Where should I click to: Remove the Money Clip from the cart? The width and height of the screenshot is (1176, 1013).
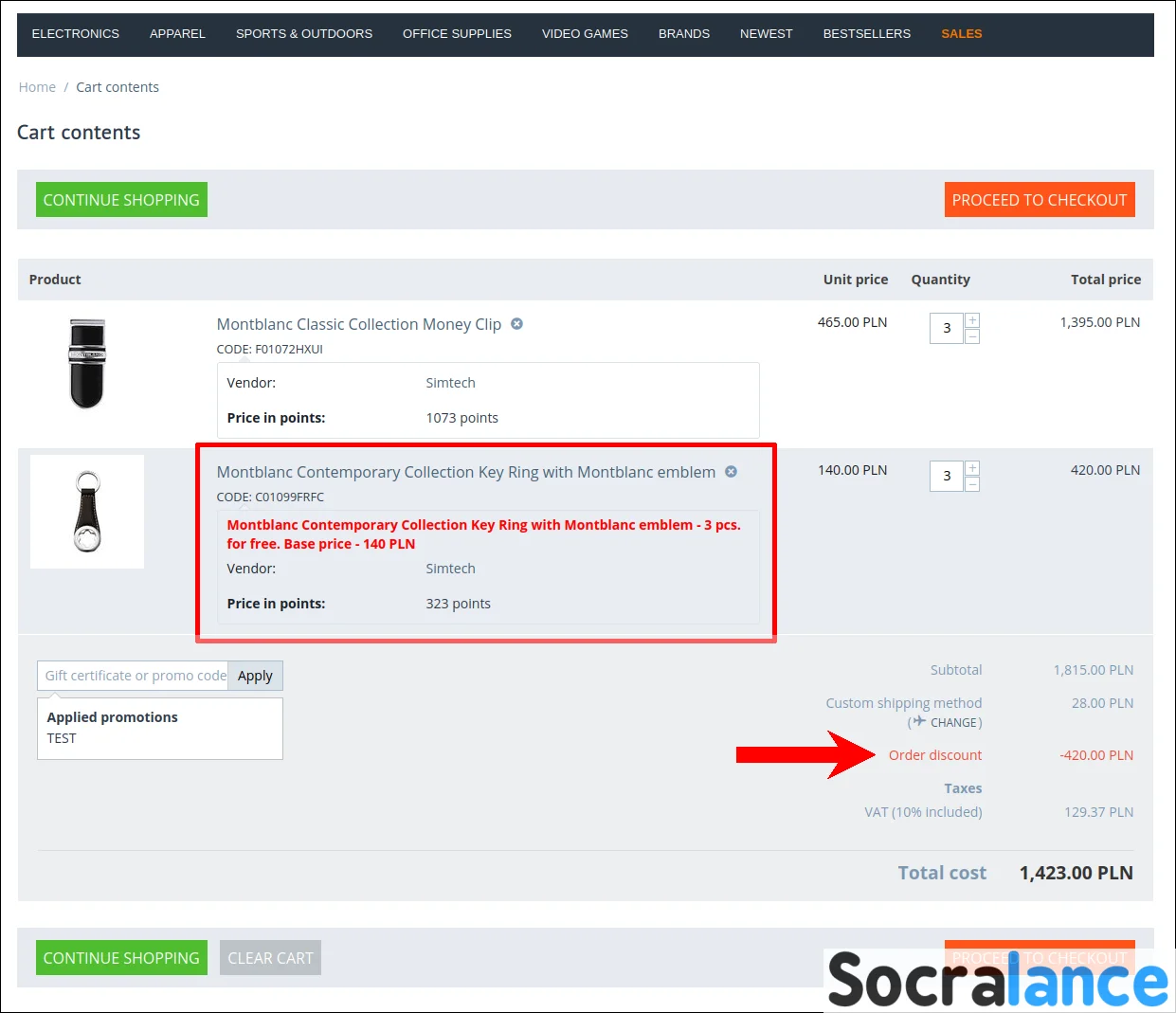pos(516,324)
